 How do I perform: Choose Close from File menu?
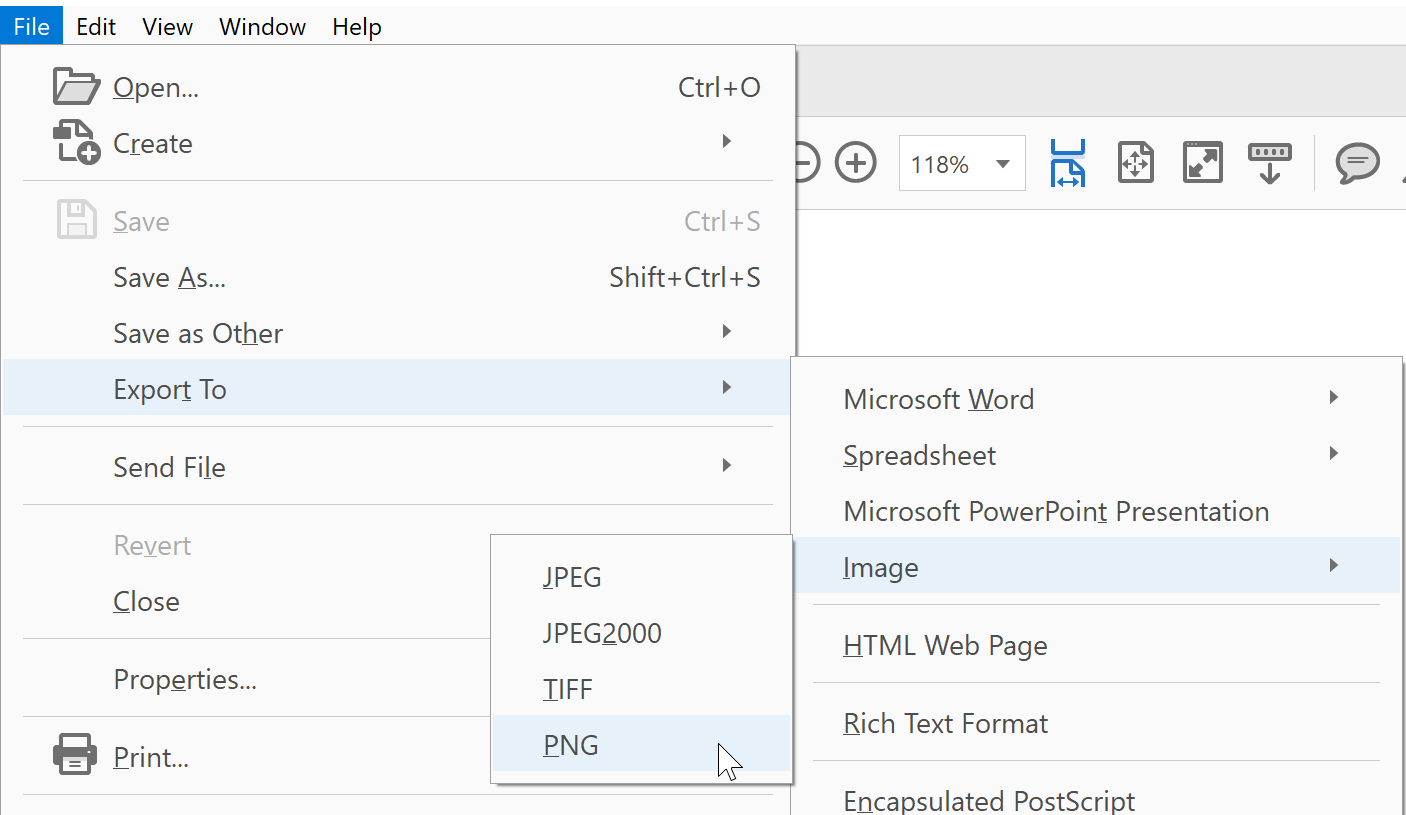248,601
